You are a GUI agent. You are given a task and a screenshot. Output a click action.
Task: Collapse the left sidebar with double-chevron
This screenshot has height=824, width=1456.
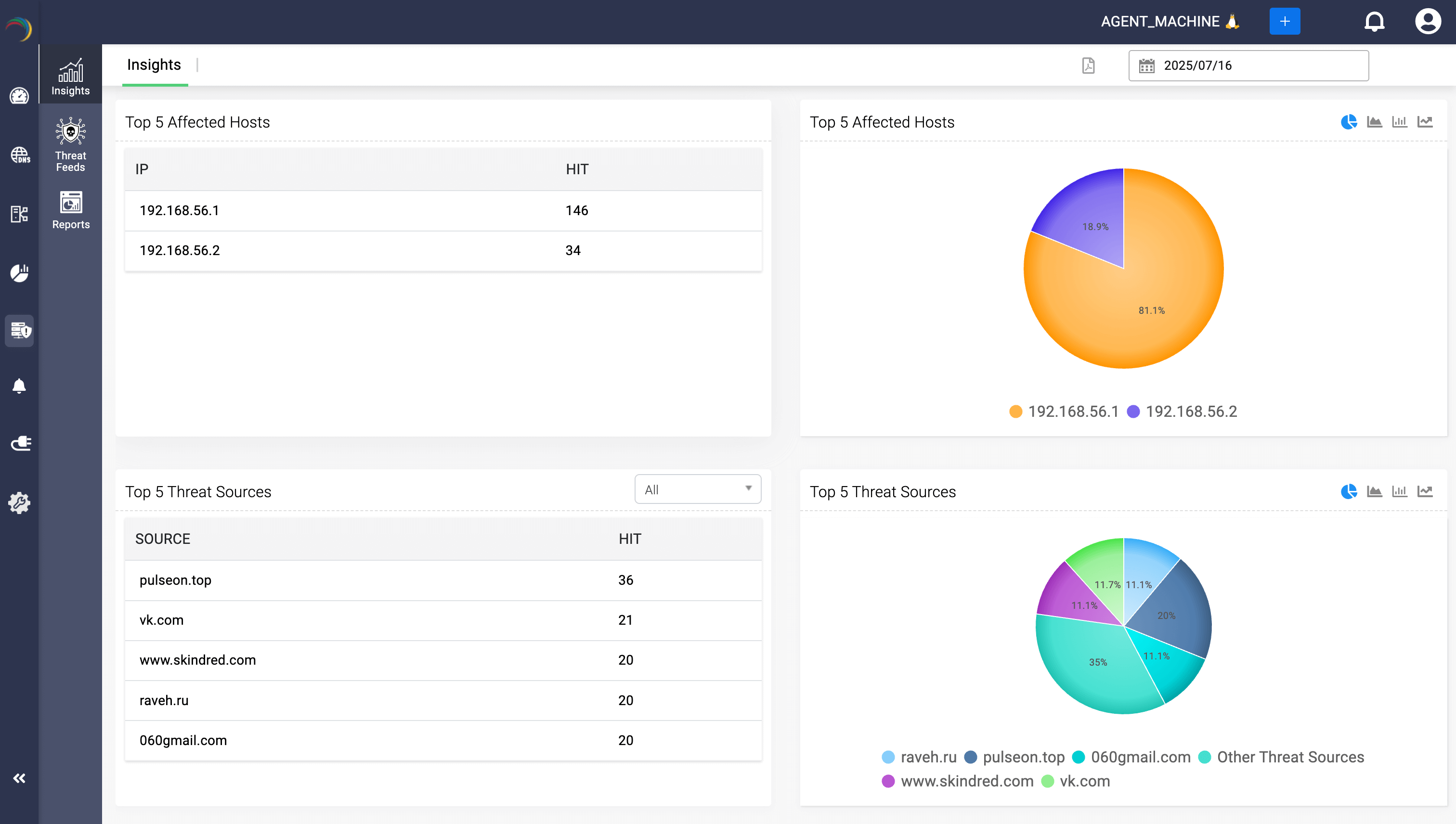point(20,778)
